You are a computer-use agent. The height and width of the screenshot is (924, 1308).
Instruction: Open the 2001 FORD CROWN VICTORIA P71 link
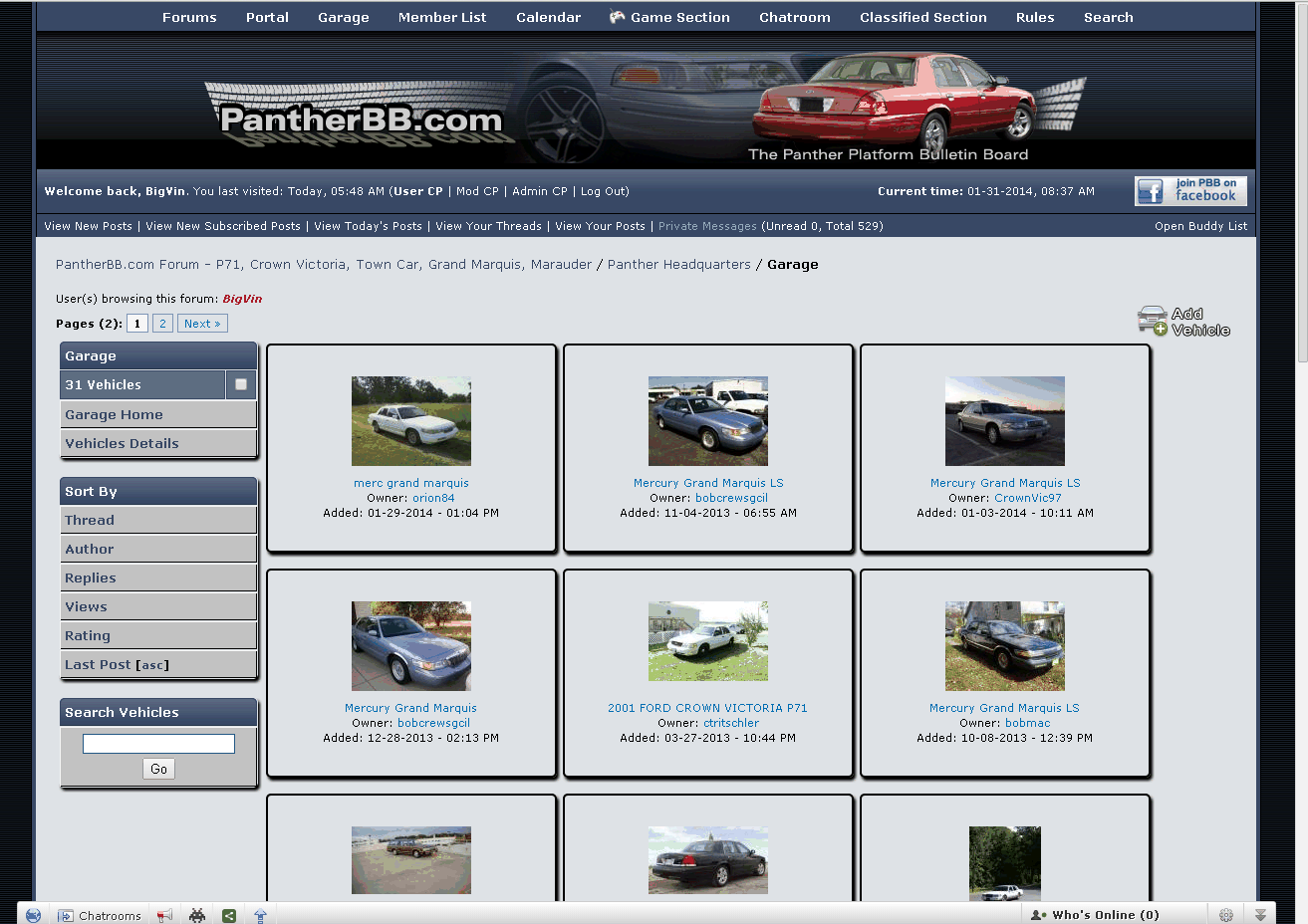click(707, 708)
